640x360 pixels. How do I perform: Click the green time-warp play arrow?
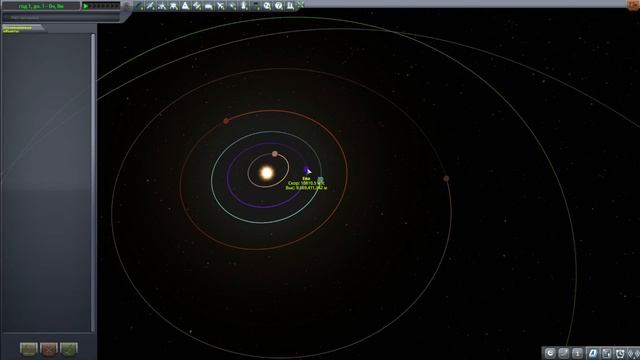pyautogui.click(x=86, y=6)
